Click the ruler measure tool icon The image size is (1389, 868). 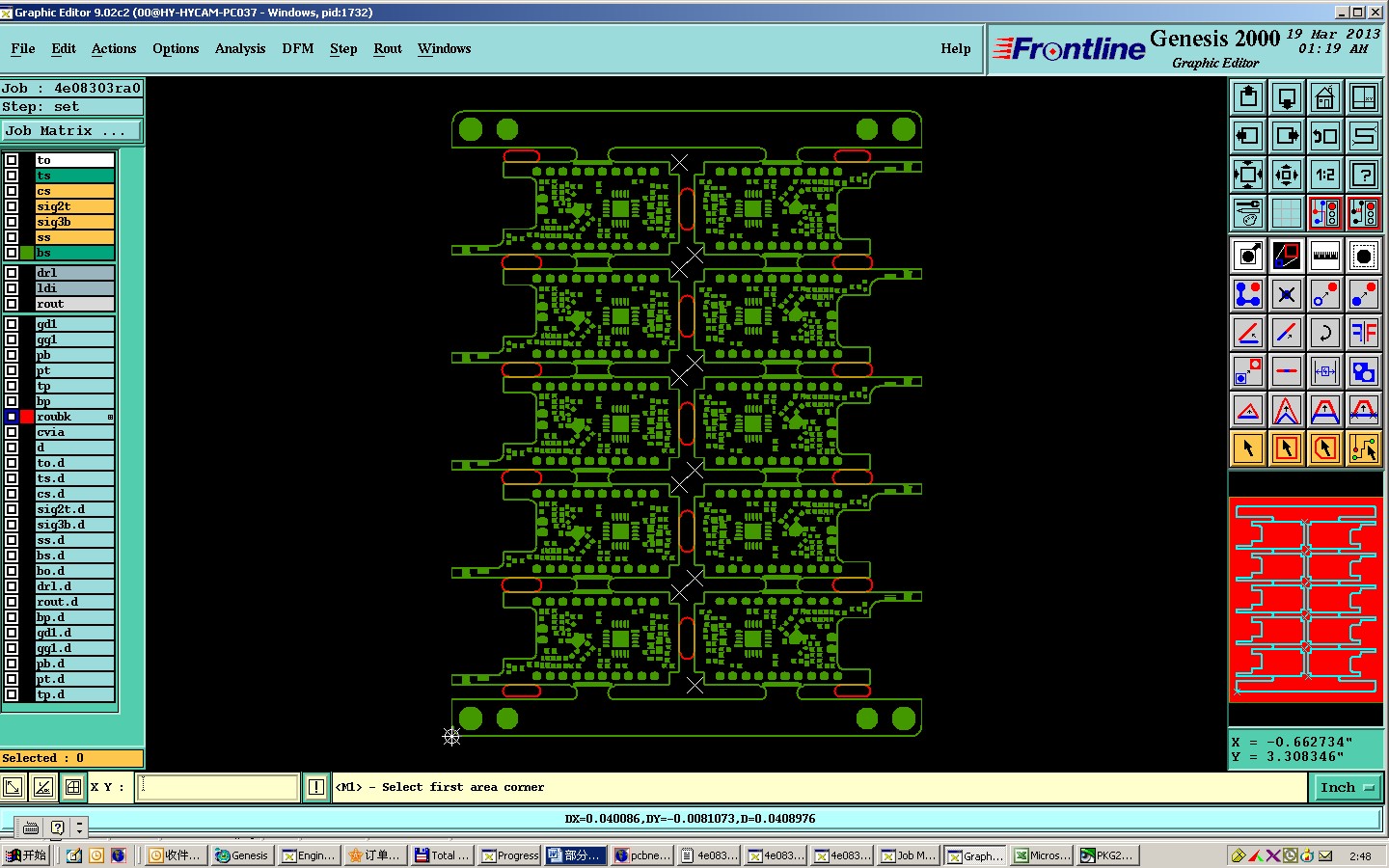1325,256
